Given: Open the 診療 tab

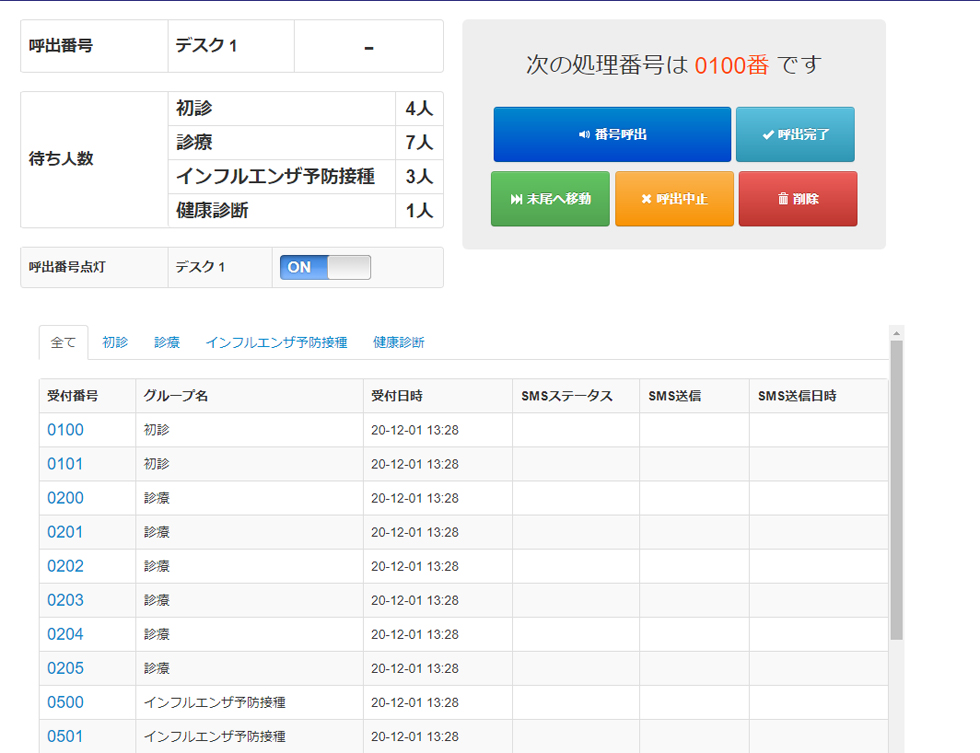Looking at the screenshot, I should (167, 342).
